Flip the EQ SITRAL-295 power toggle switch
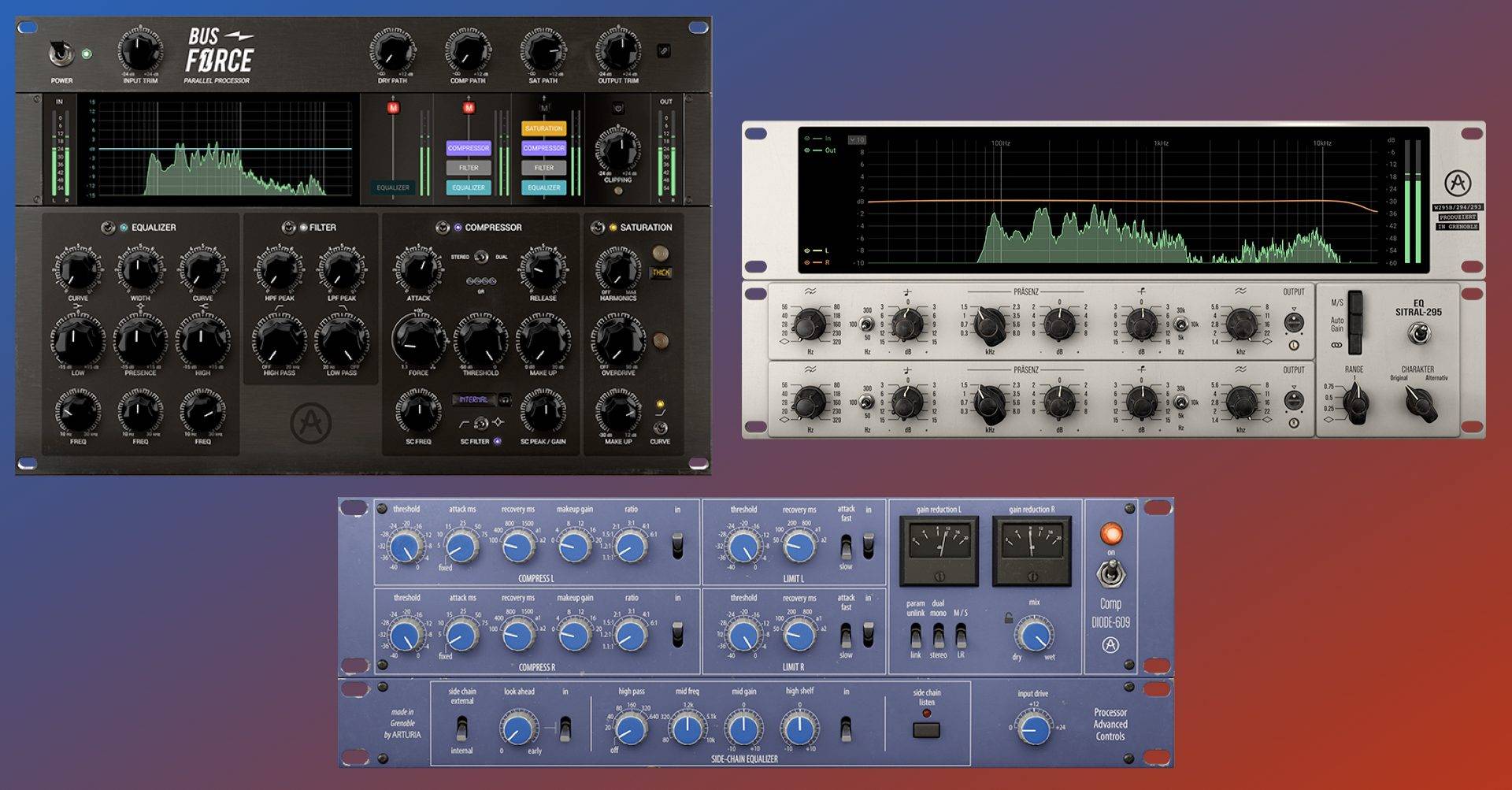The image size is (1512, 790). point(1419,334)
